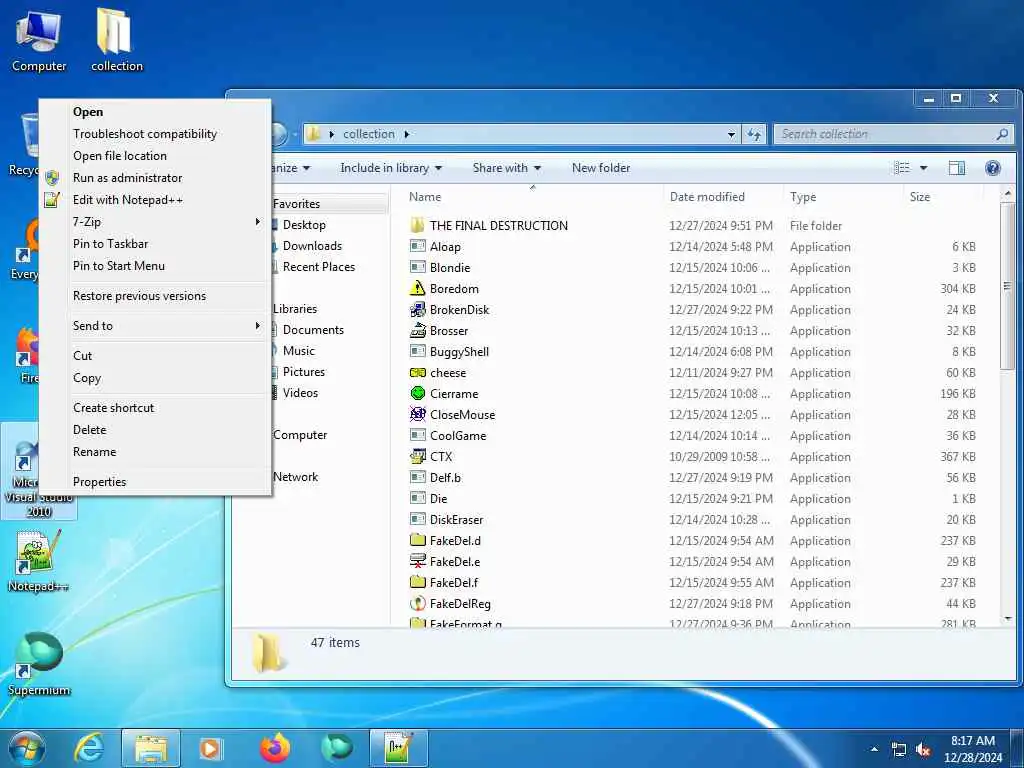Select the Supermium desktop shortcut

tap(39, 663)
